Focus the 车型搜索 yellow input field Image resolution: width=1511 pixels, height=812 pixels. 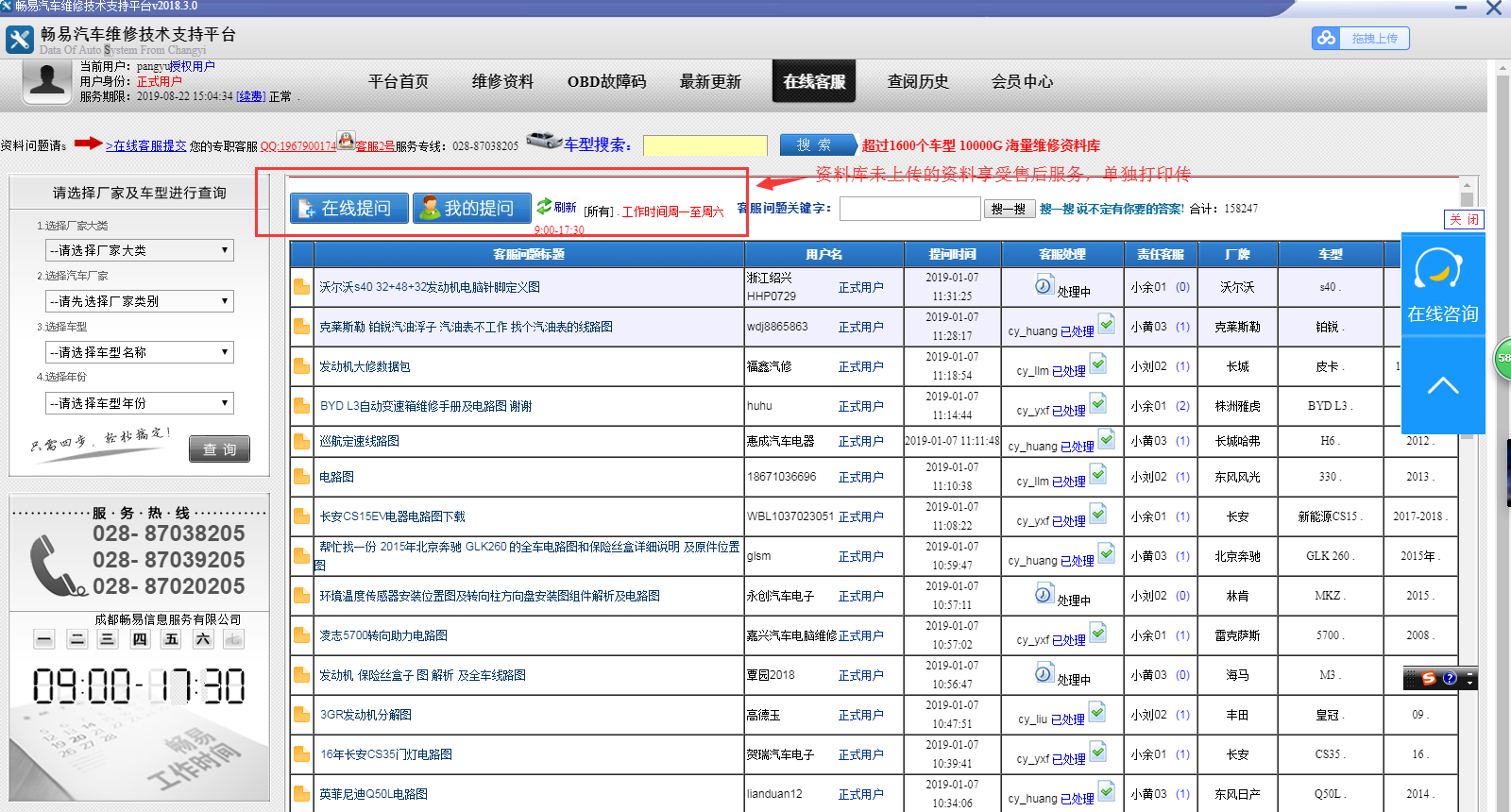click(705, 145)
